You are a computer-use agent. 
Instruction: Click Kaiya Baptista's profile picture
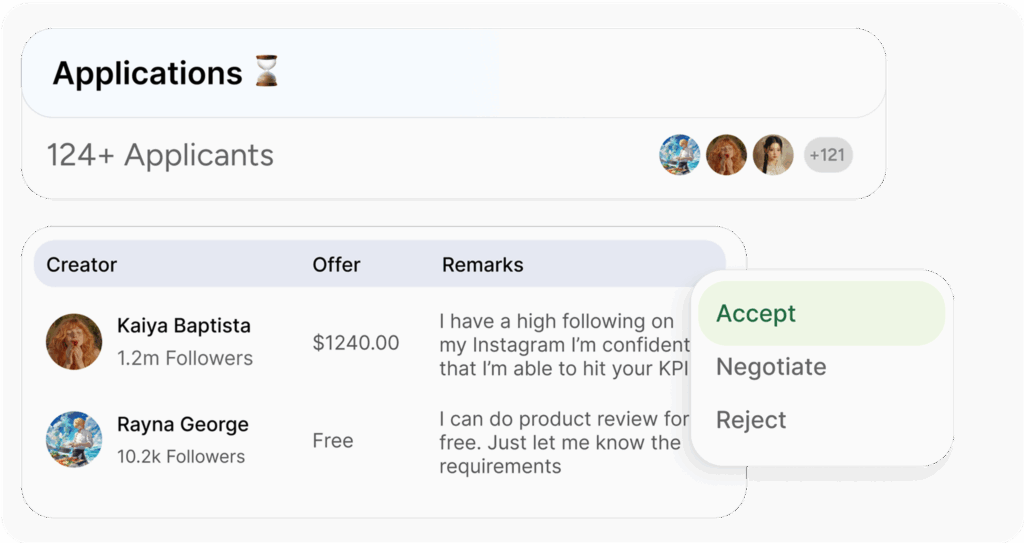[74, 342]
